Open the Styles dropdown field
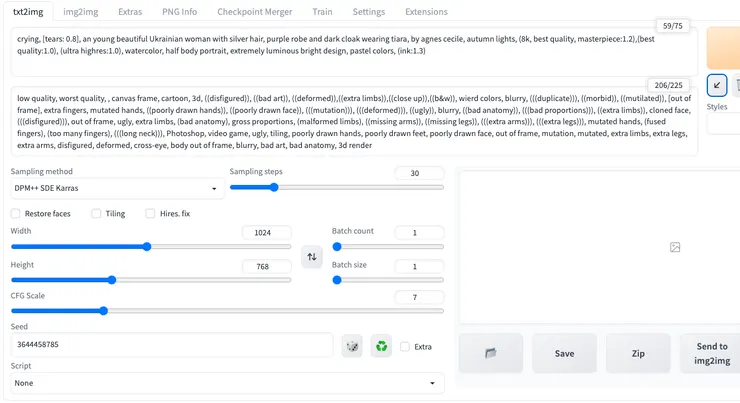This screenshot has height=403, width=740. 723,124
